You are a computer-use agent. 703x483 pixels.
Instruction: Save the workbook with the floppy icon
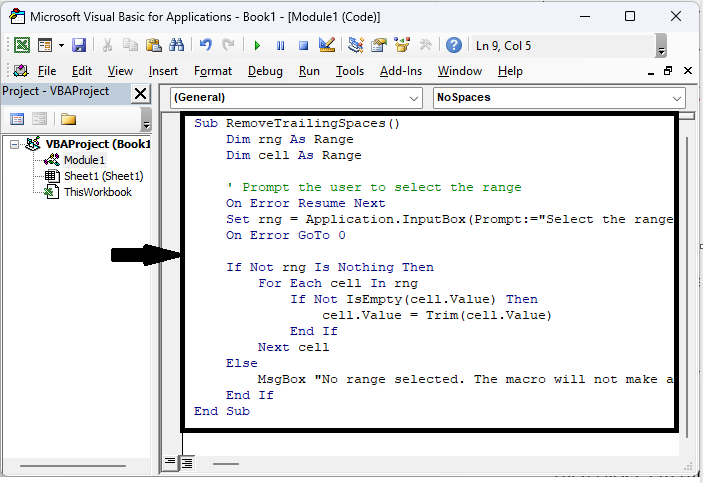click(79, 45)
